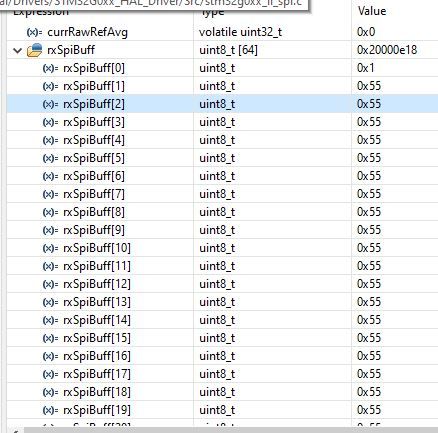
Task: Select rxSpiBuff[4] row
Action: click(222, 140)
